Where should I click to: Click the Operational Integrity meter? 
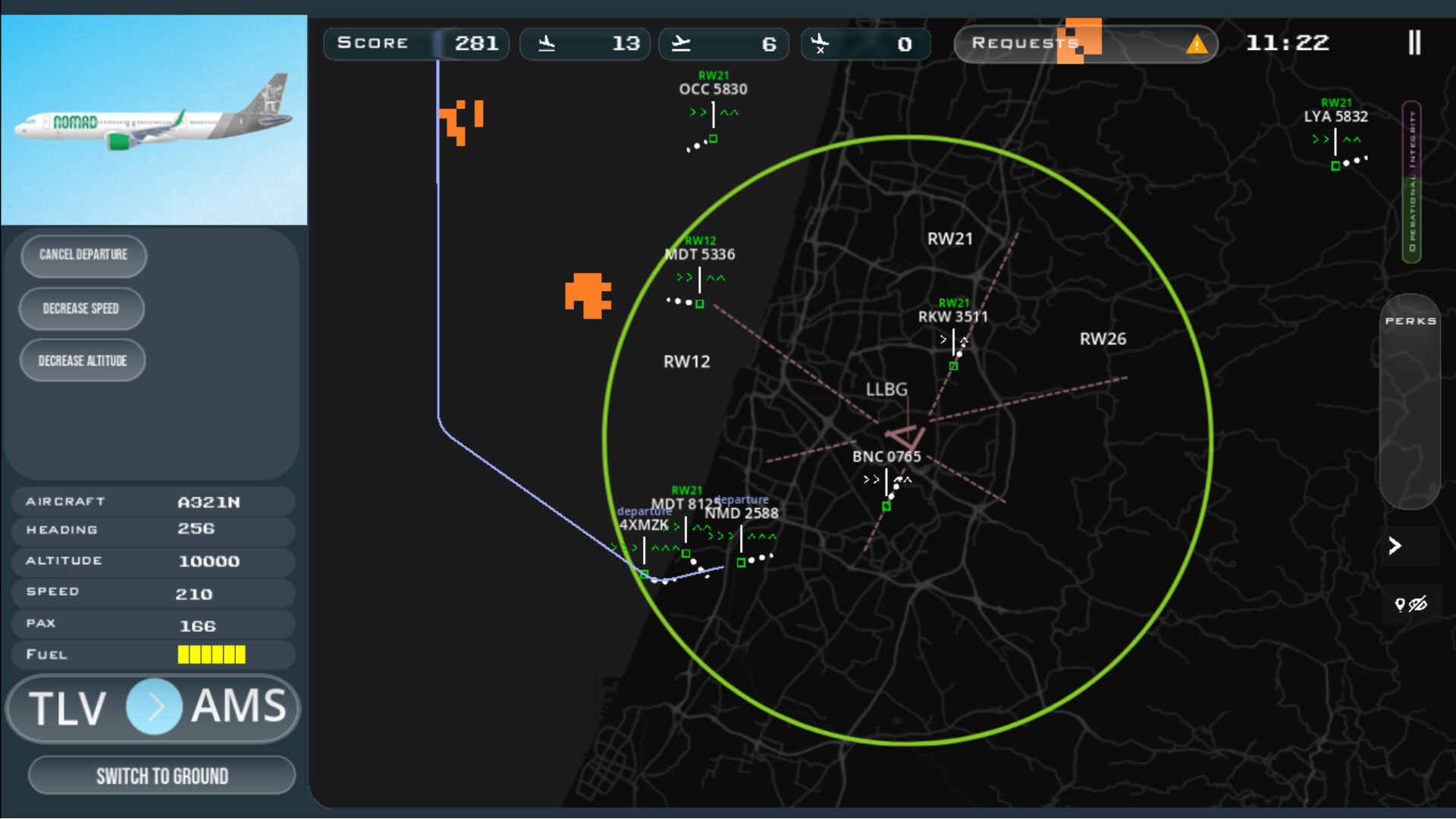(x=1411, y=182)
